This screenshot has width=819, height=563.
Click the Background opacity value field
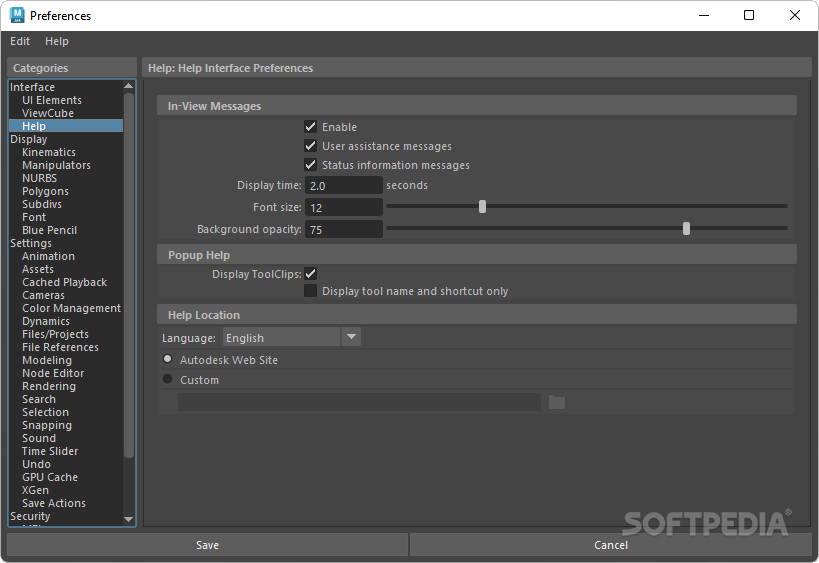point(344,229)
